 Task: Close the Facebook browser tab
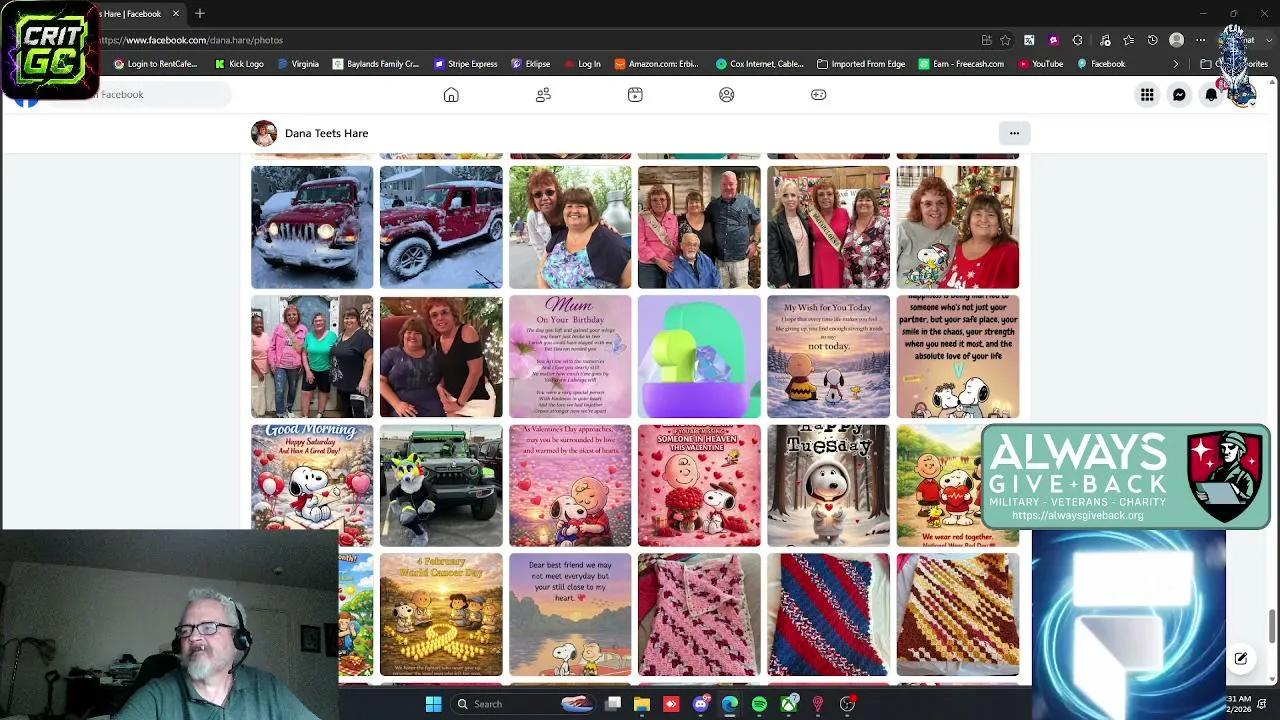pos(176,14)
